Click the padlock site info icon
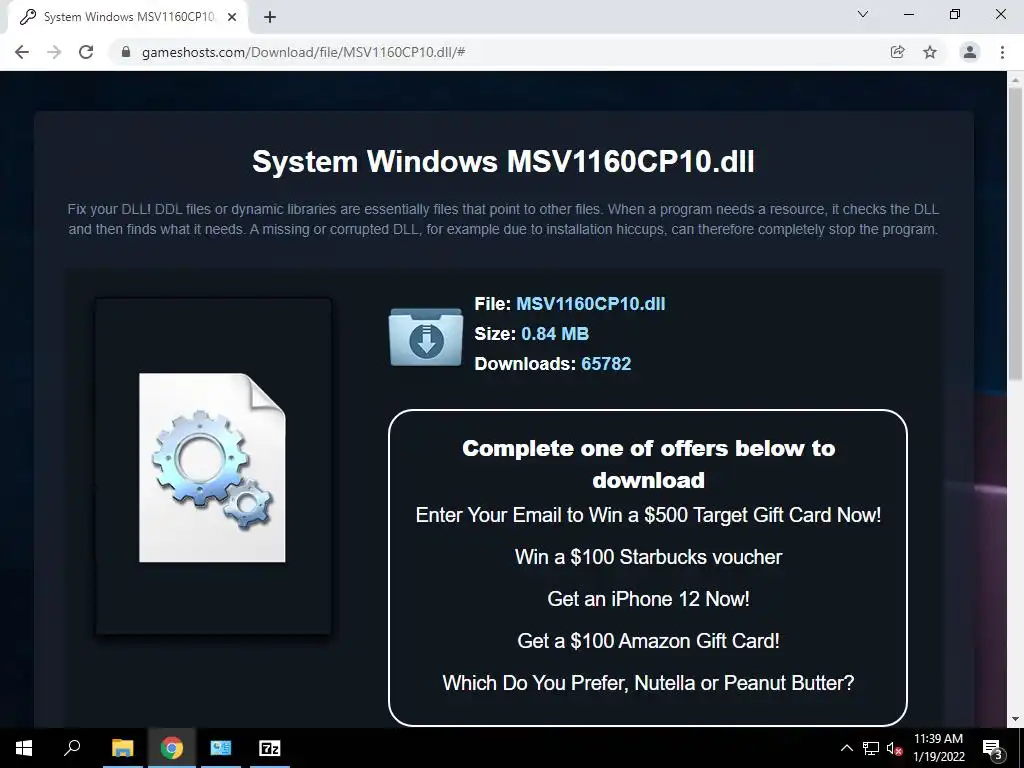The width and height of the screenshot is (1024, 768). tap(126, 52)
